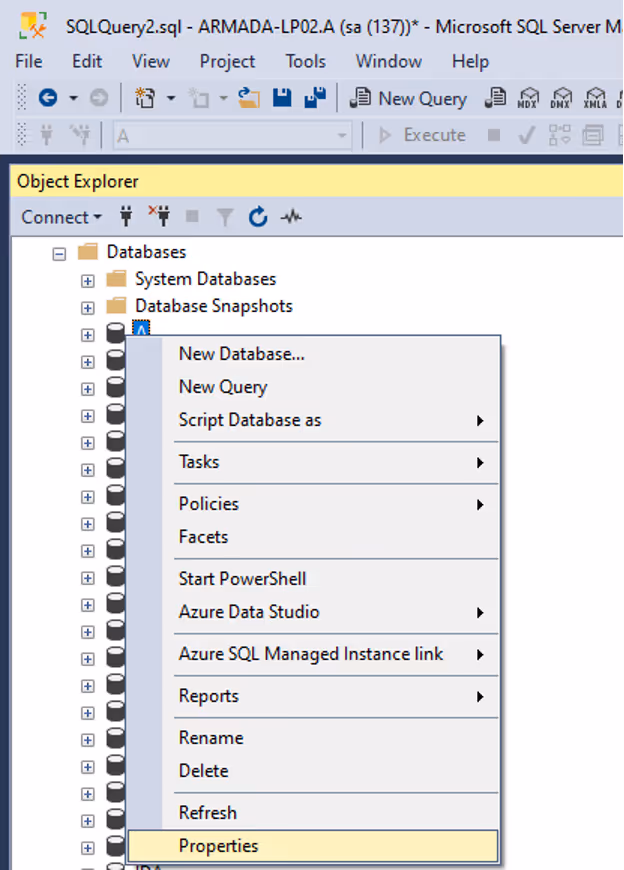Click Object Explorer Connect plug icon
Viewport: 624px width, 870px height.
coord(126,216)
